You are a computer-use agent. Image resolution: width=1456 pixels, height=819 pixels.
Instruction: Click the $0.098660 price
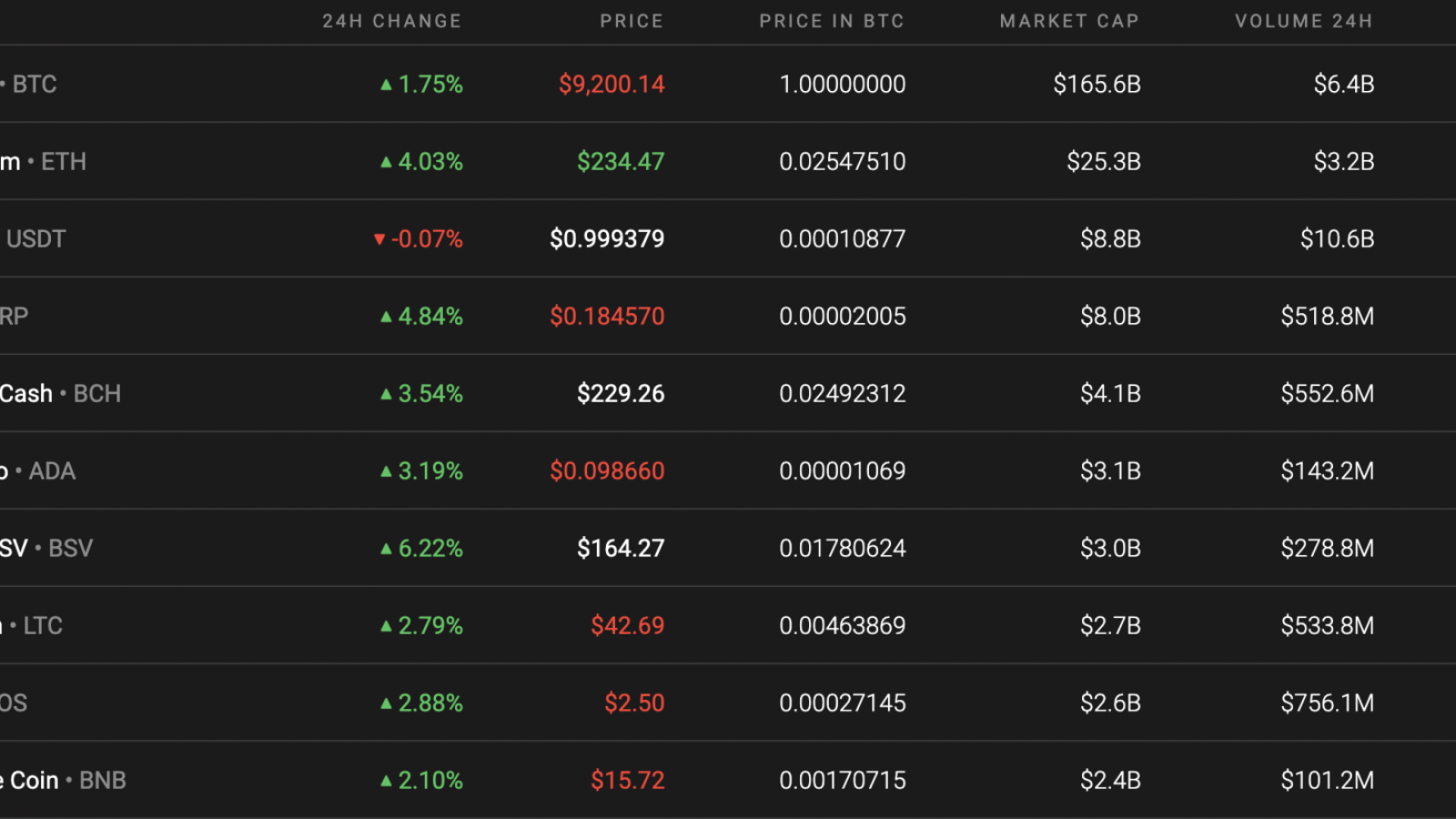point(607,470)
